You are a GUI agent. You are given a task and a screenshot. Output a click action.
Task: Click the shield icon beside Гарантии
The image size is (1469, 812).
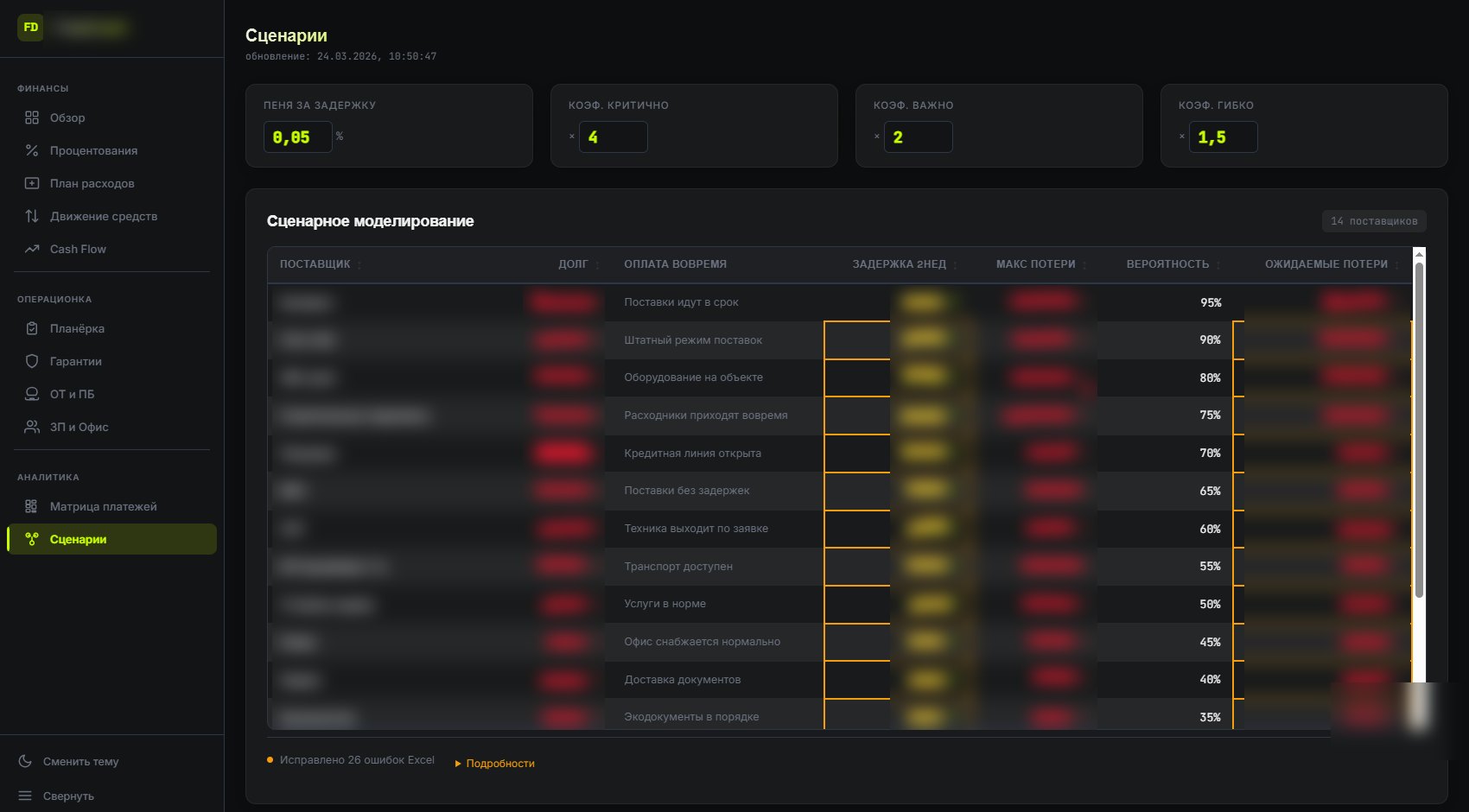coord(32,361)
